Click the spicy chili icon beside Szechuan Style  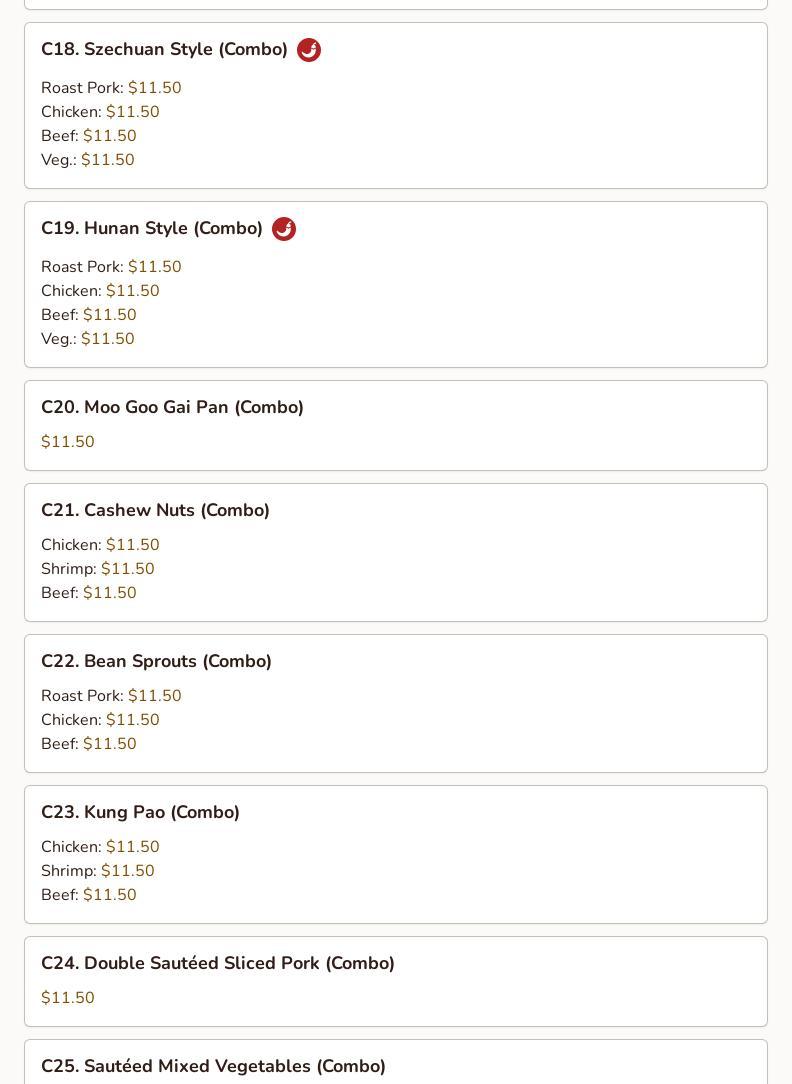point(309,50)
